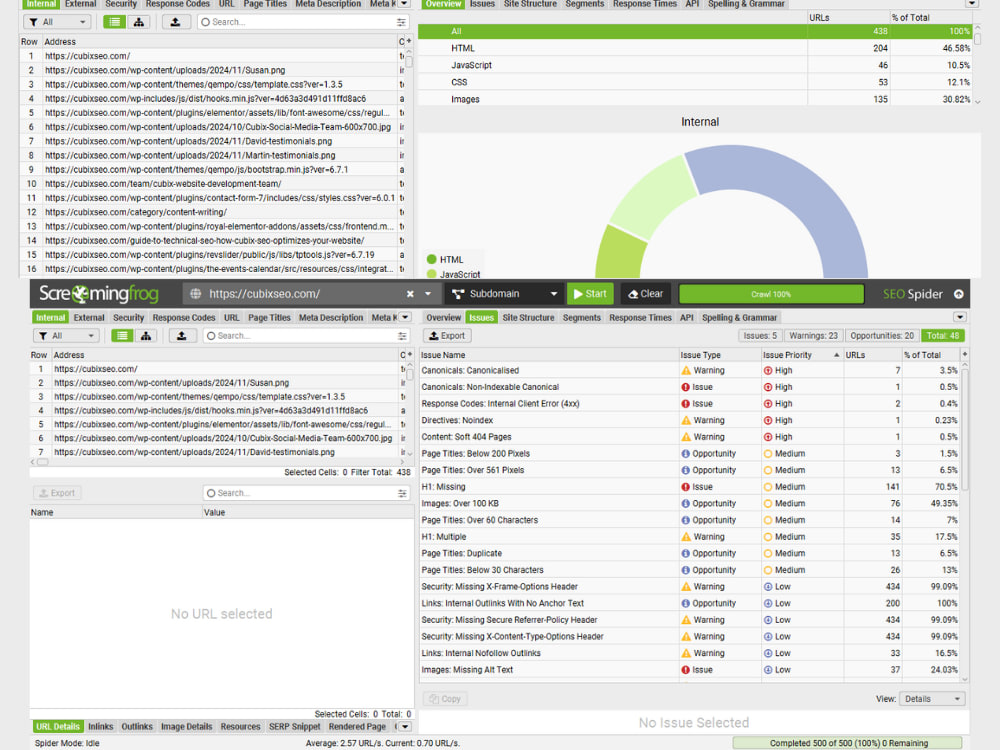
Task: Open the All filter dropdown in lower window
Action: coord(66,335)
